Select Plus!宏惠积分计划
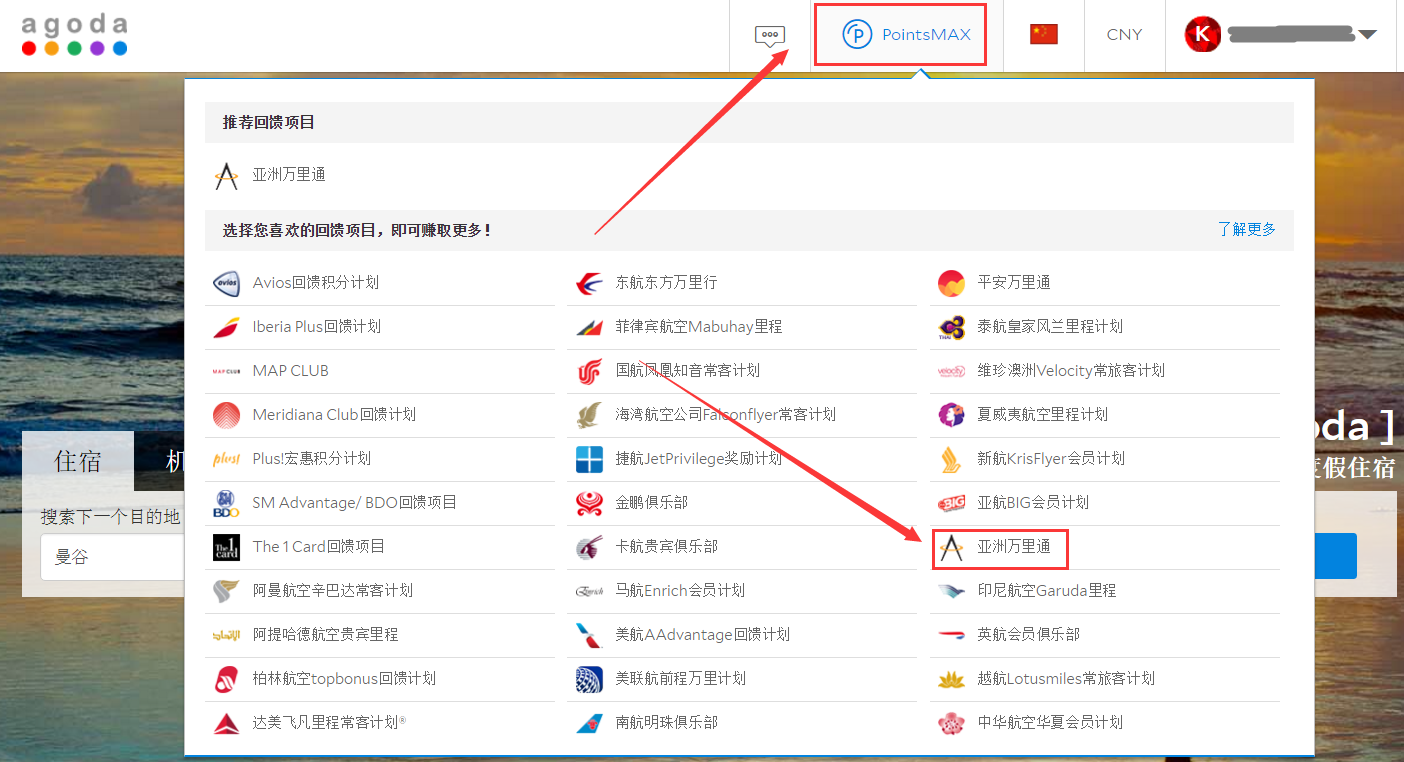1404x762 pixels. pyautogui.click(x=312, y=459)
